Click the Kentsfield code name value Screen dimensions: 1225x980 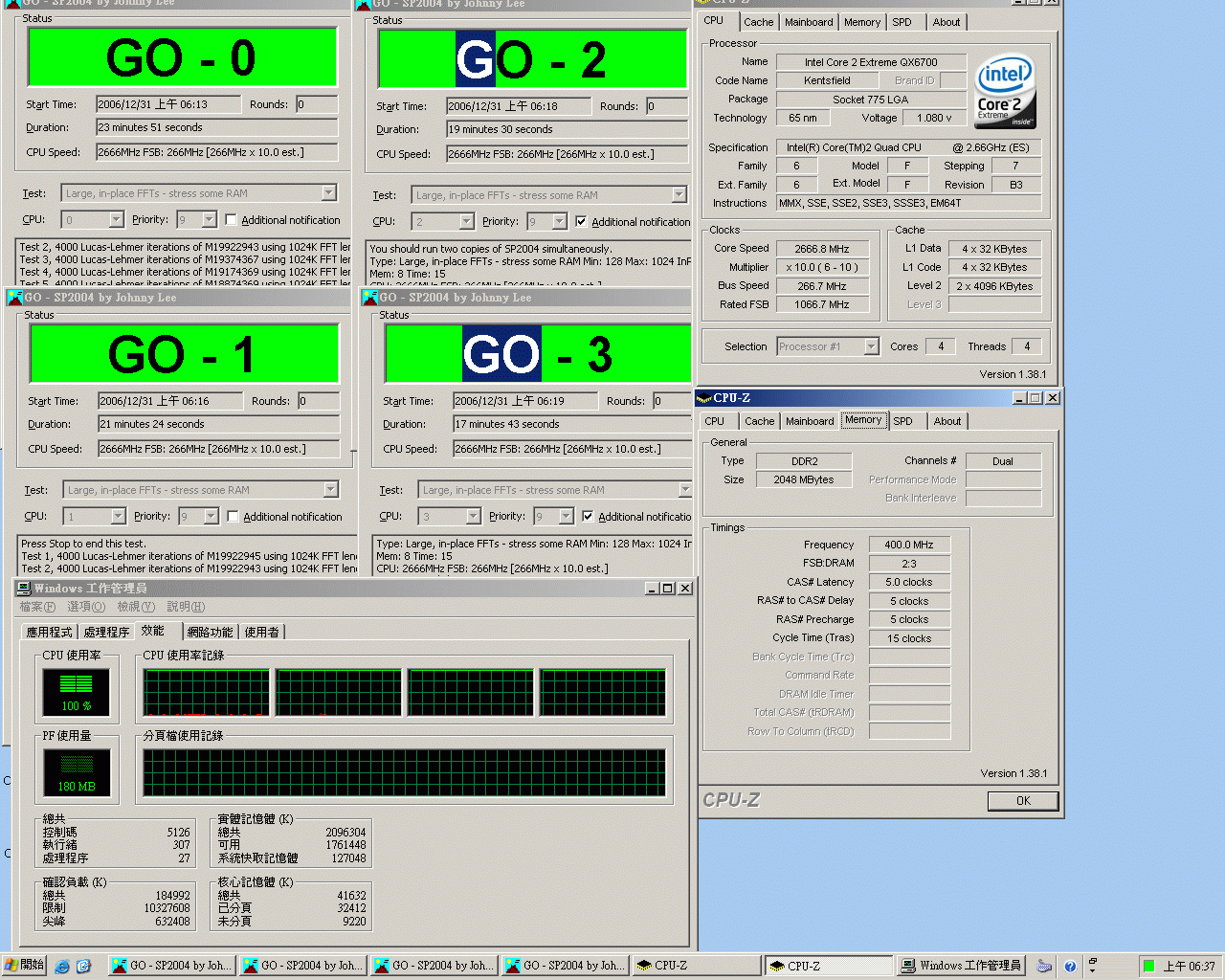[x=827, y=80]
